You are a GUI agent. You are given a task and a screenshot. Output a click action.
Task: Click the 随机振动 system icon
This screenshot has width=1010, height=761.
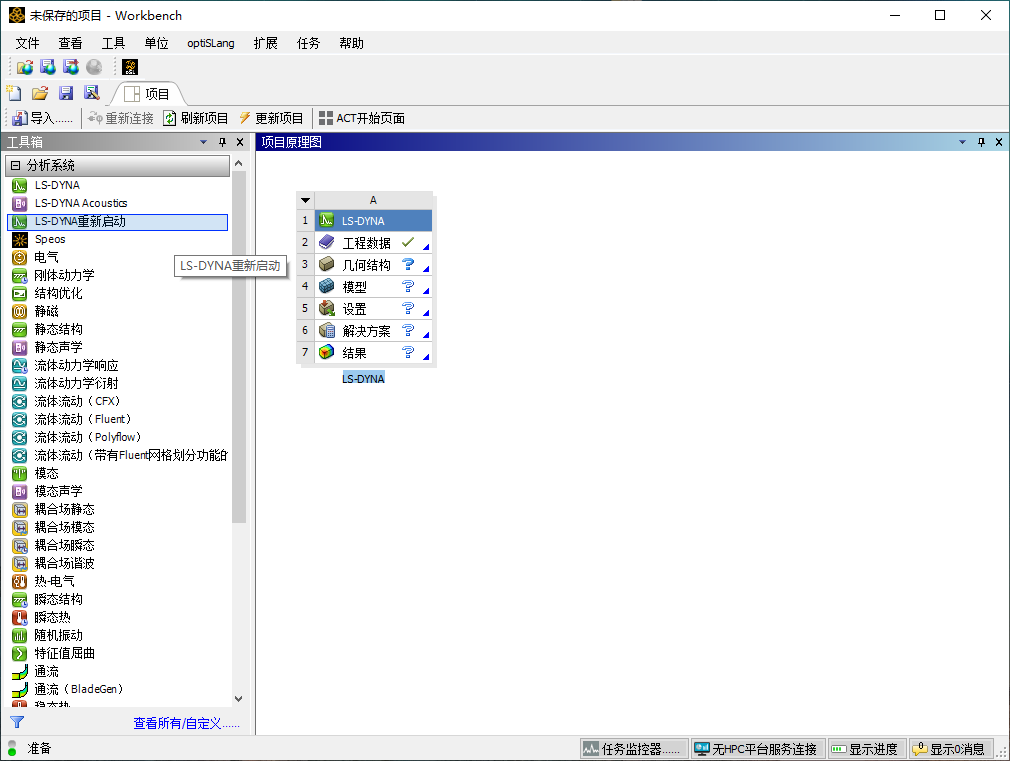(x=20, y=636)
